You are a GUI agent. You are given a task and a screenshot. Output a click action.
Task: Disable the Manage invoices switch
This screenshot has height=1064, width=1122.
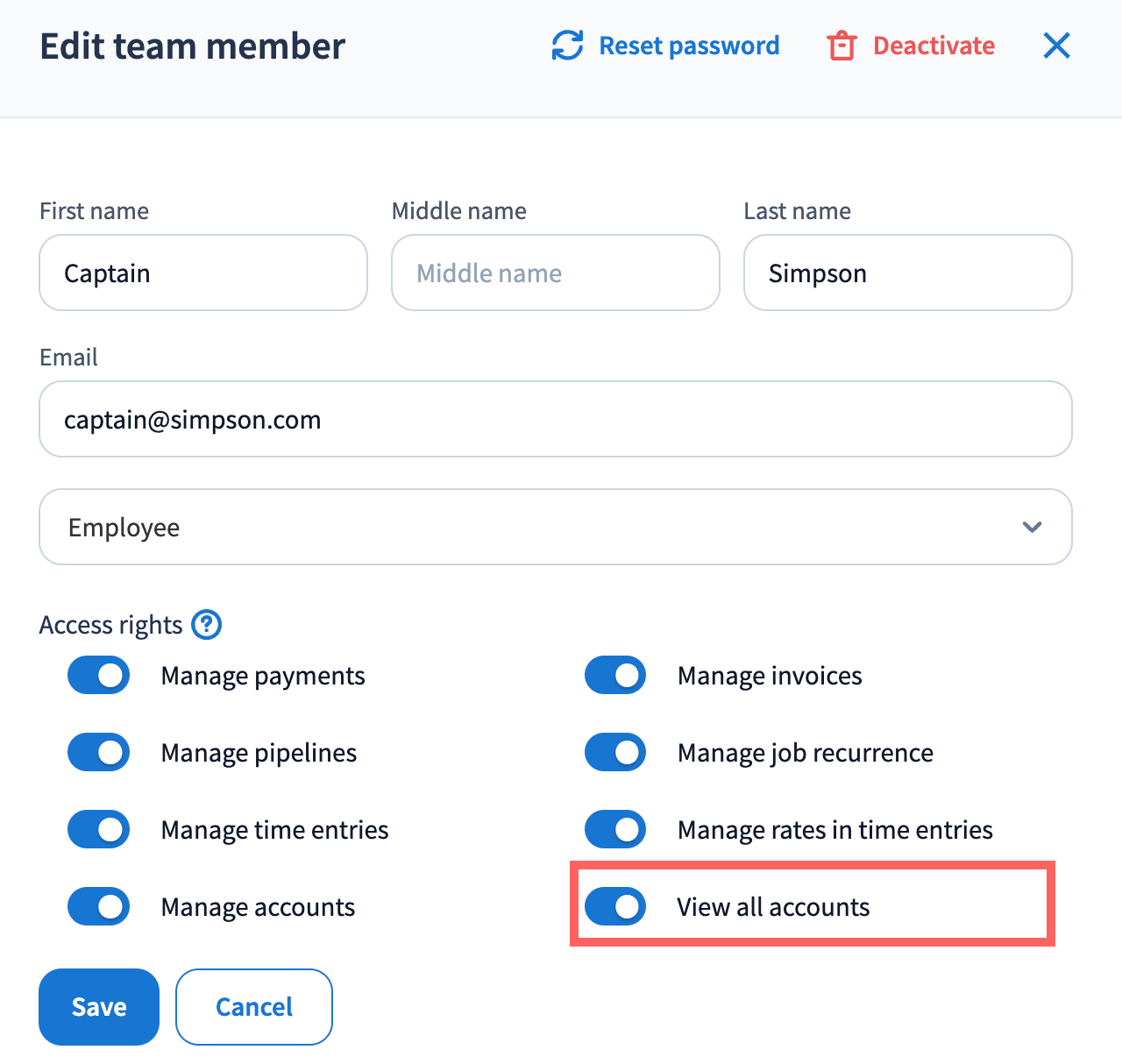[x=615, y=676]
